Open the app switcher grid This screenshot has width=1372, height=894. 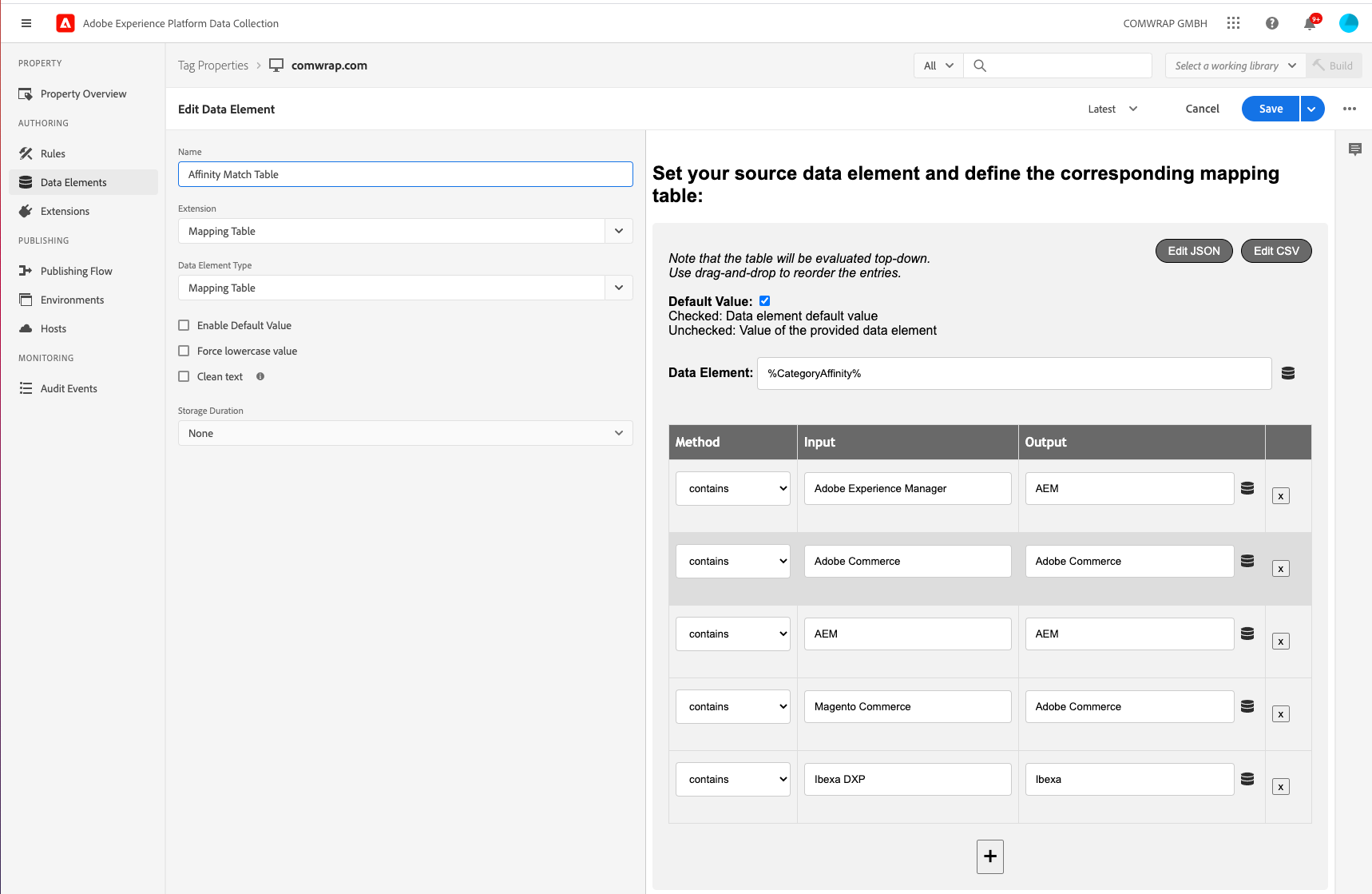pos(1233,23)
